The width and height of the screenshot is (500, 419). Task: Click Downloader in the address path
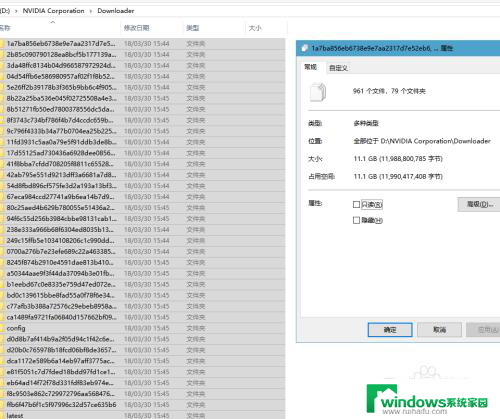click(x=116, y=11)
